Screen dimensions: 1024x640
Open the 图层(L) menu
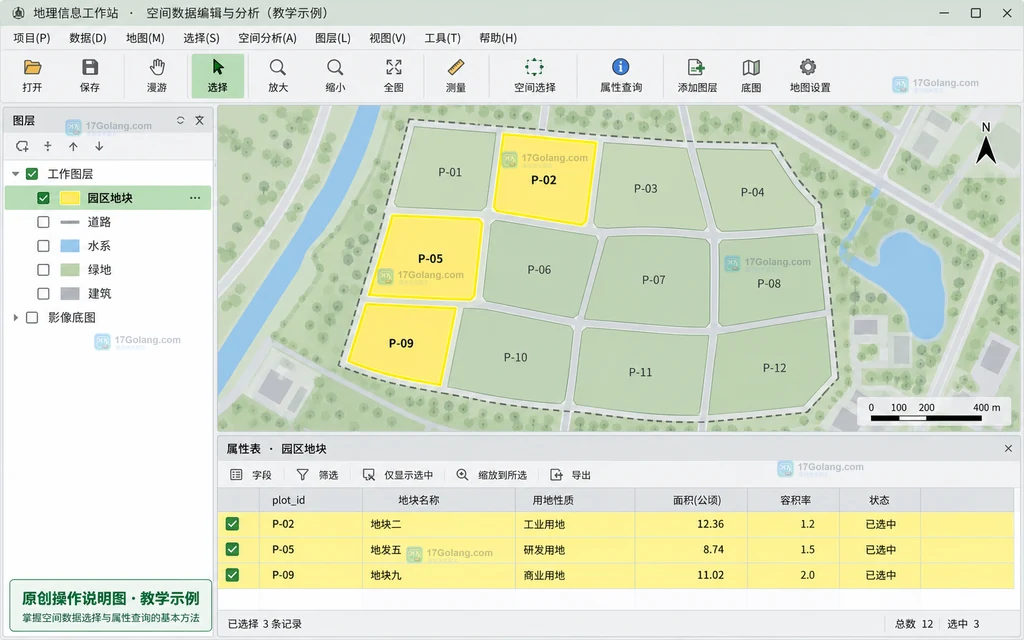pos(332,38)
